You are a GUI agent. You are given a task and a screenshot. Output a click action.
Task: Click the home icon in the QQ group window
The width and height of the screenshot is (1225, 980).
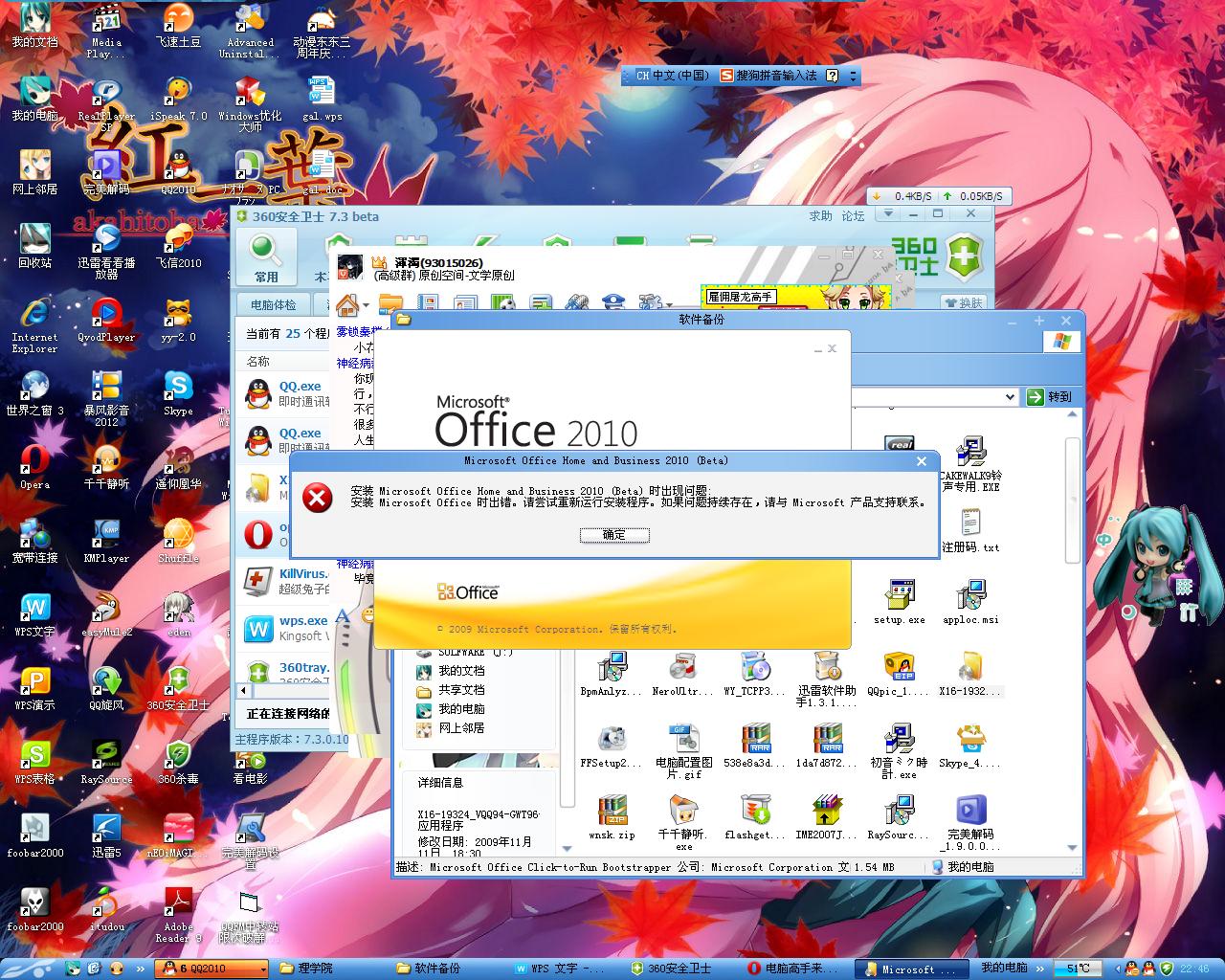pyautogui.click(x=347, y=304)
